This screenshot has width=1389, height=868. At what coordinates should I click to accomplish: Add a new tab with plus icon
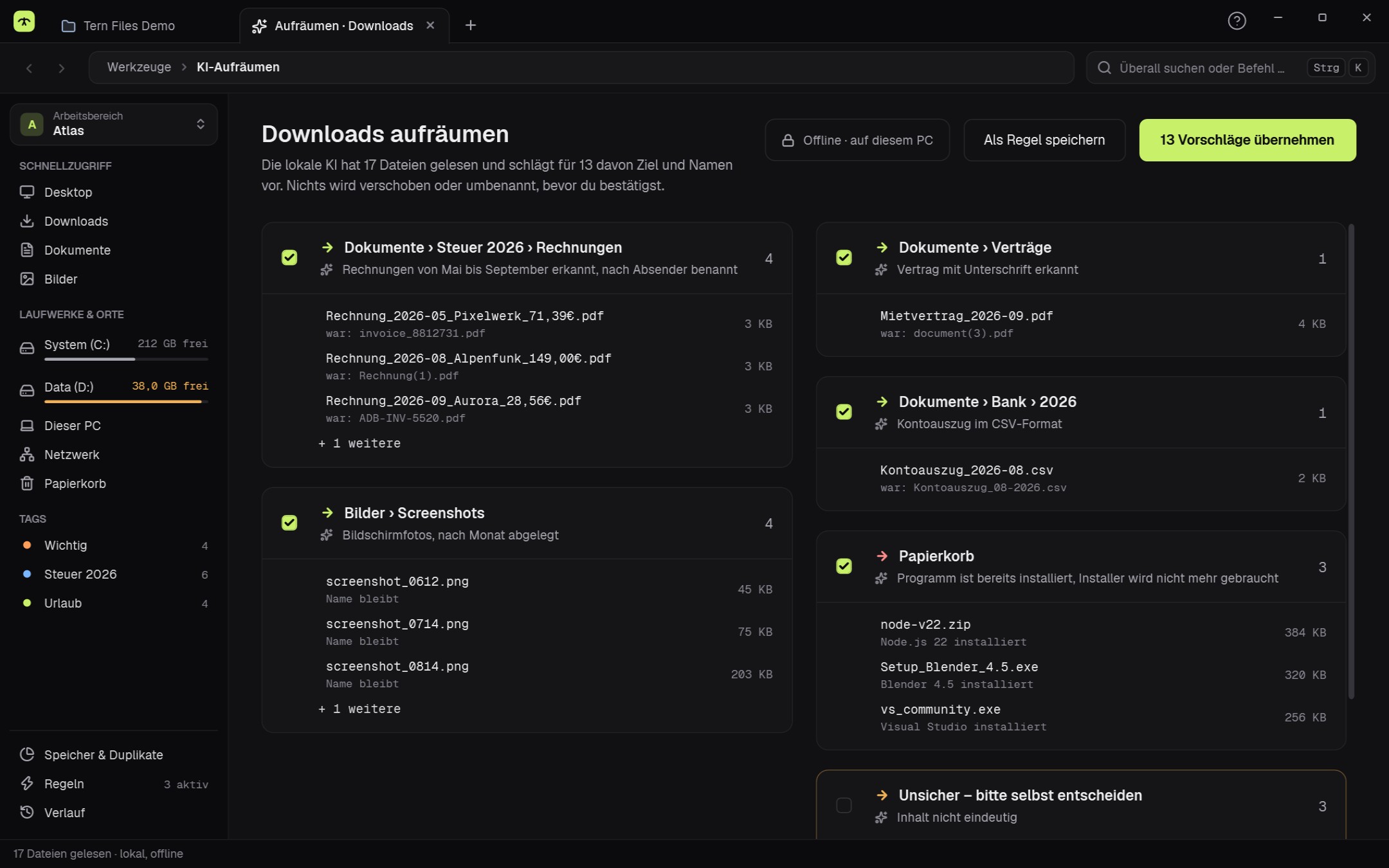pyautogui.click(x=471, y=25)
